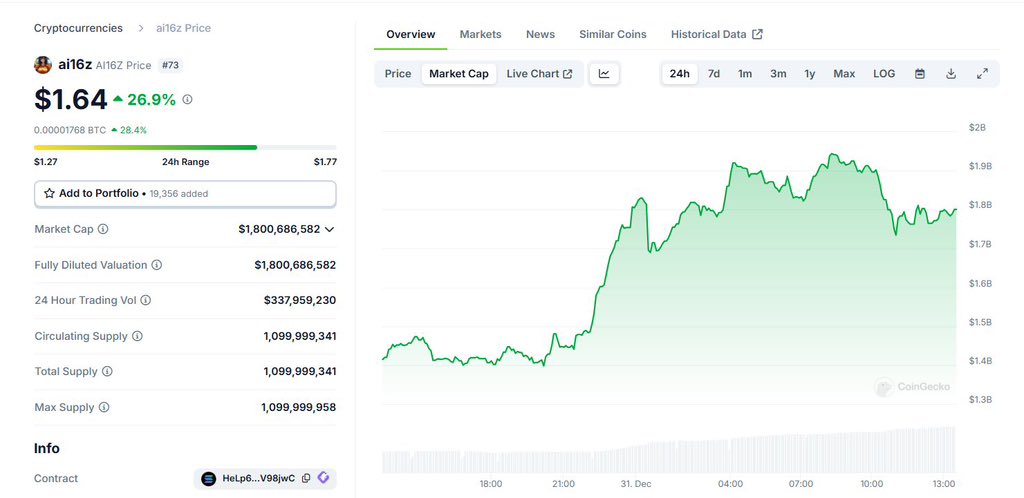
Task: Click the Solana chain icon in contract
Action: tap(209, 478)
